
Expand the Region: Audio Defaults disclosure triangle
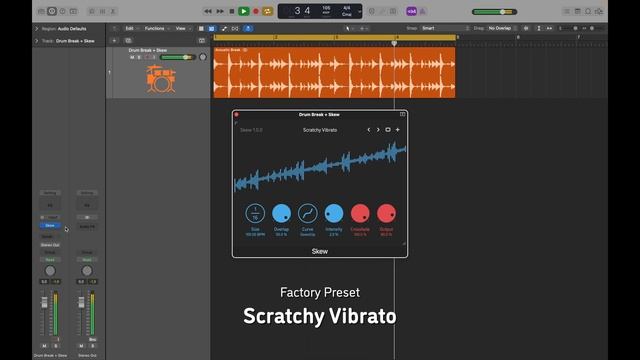pyautogui.click(x=37, y=29)
